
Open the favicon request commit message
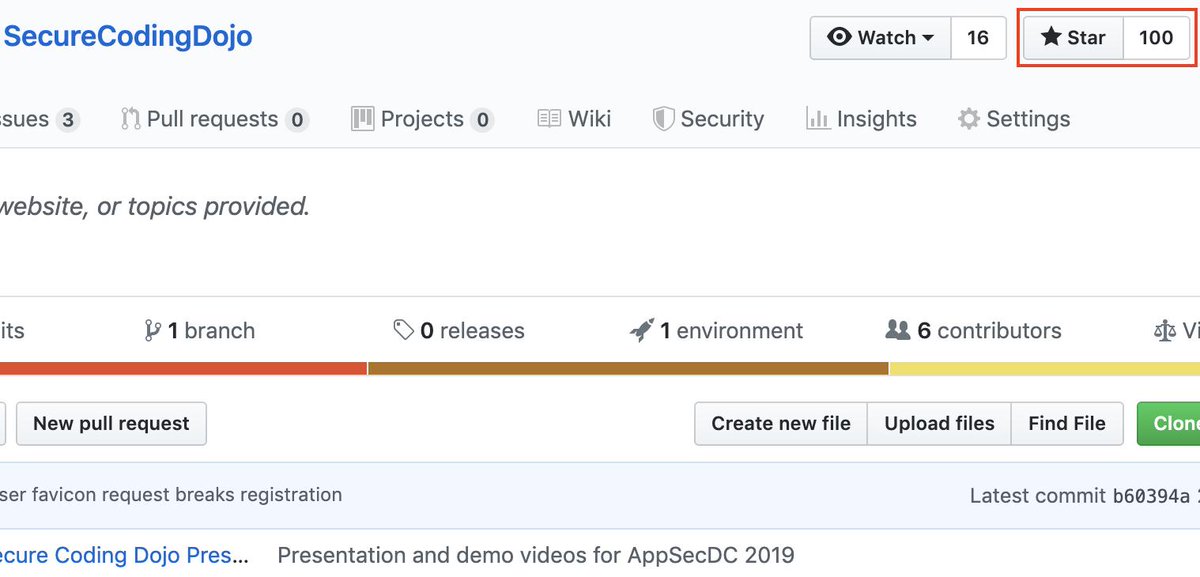pyautogui.click(x=171, y=495)
